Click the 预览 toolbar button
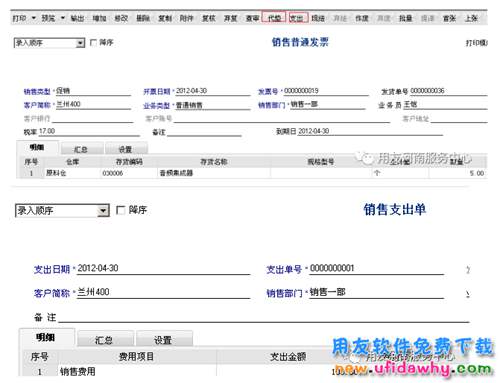Image resolution: width=500 pixels, height=383 pixels. pyautogui.click(x=48, y=18)
